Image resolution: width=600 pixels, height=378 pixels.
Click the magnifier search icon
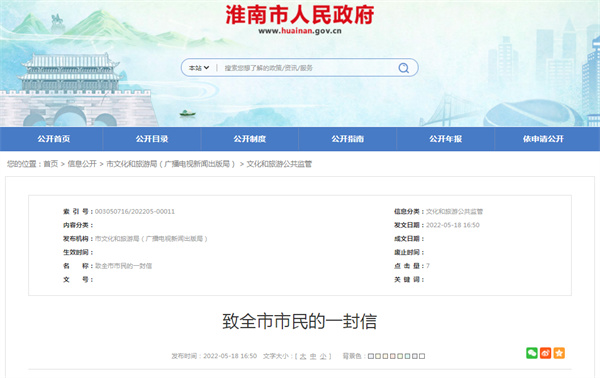403,68
